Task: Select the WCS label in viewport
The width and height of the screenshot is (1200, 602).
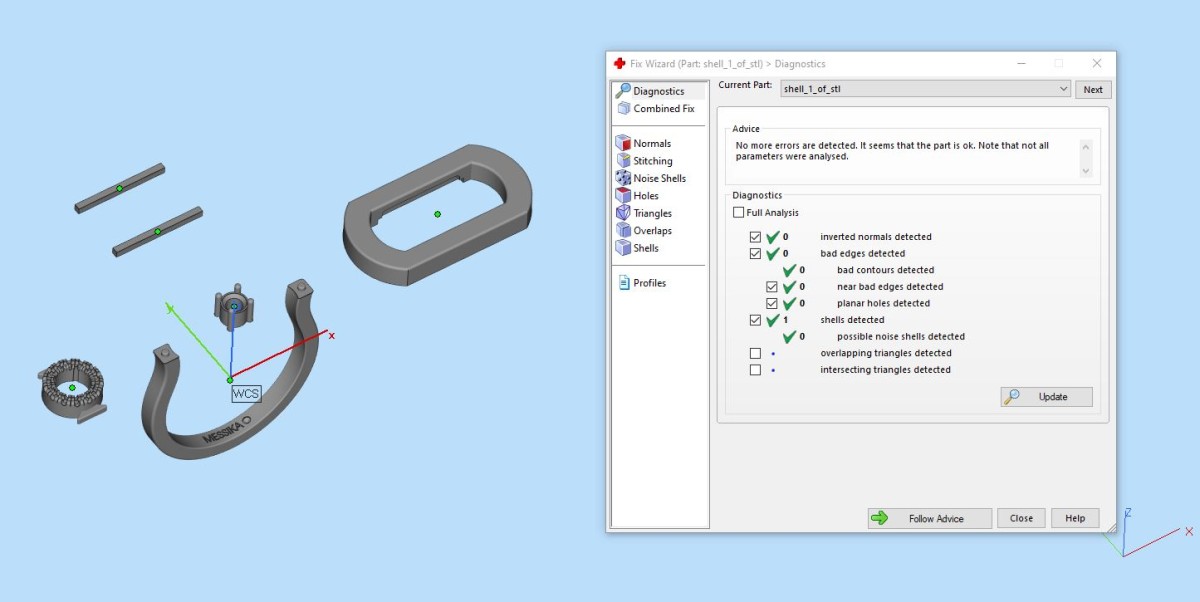Action: (246, 394)
